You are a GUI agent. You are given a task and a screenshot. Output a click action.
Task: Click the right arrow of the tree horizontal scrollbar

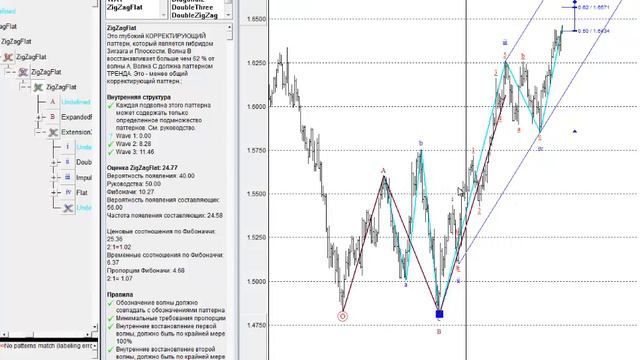(87, 334)
